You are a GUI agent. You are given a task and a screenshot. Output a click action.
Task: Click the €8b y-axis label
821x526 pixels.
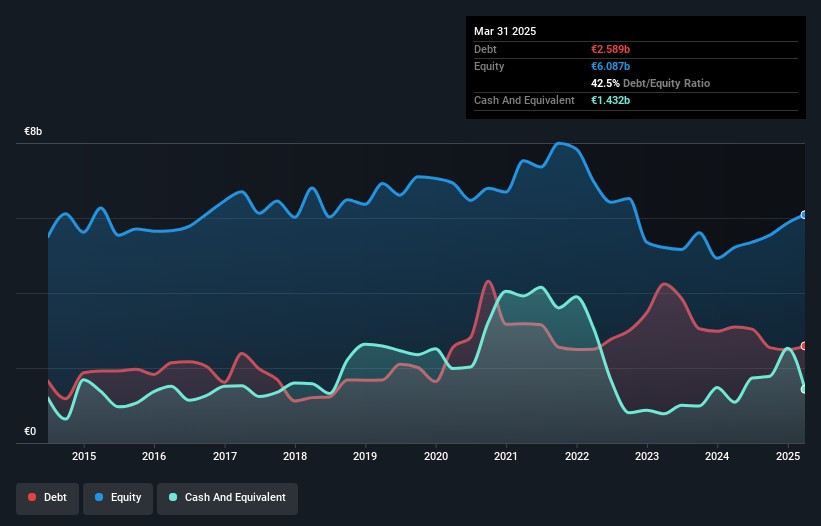[x=33, y=132]
